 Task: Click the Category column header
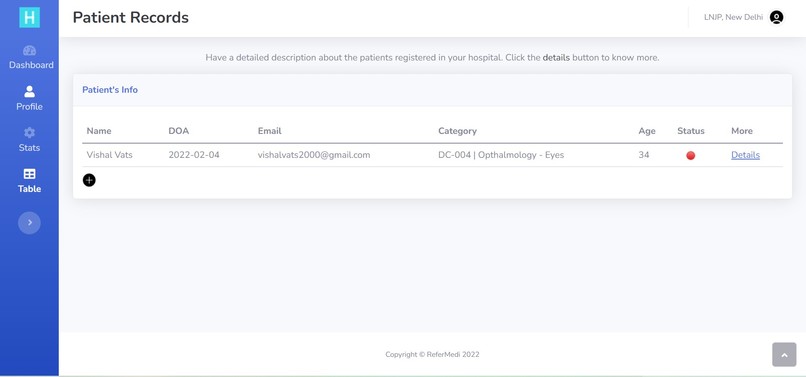(x=457, y=131)
